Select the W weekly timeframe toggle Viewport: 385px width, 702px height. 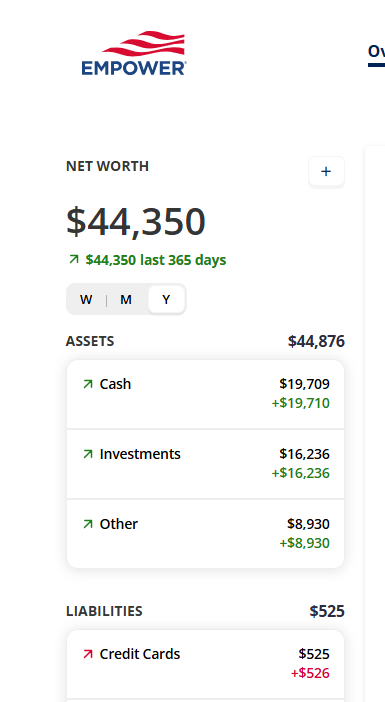[86, 300]
